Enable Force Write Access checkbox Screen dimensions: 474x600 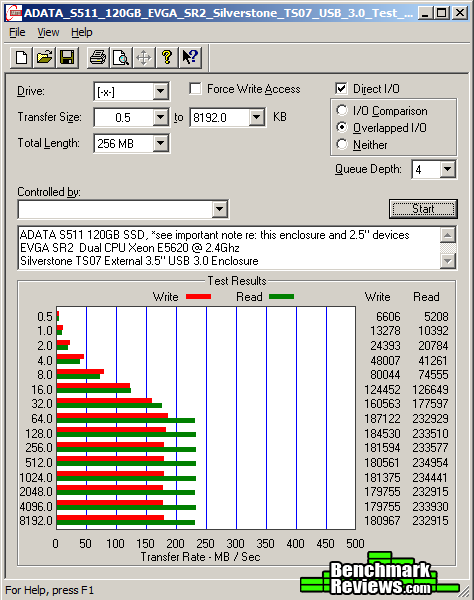click(x=195, y=89)
